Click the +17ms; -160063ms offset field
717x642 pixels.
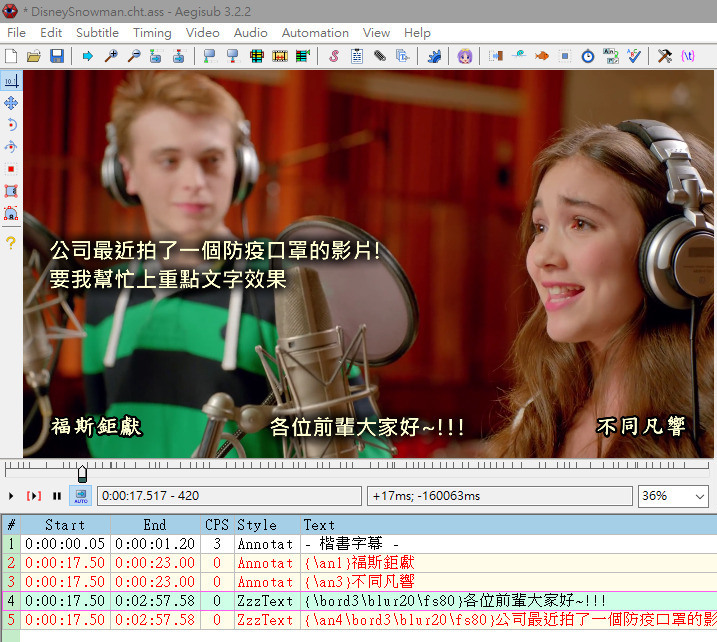pos(500,496)
